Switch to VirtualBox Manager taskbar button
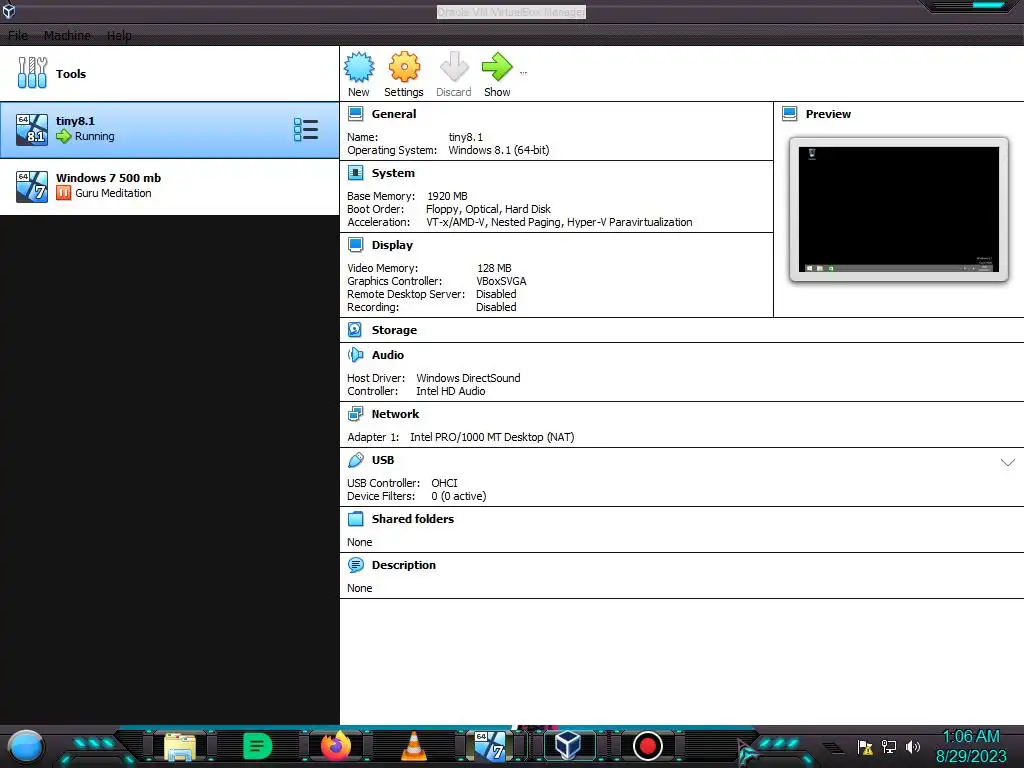Image resolution: width=1024 pixels, height=768 pixels. (568, 746)
